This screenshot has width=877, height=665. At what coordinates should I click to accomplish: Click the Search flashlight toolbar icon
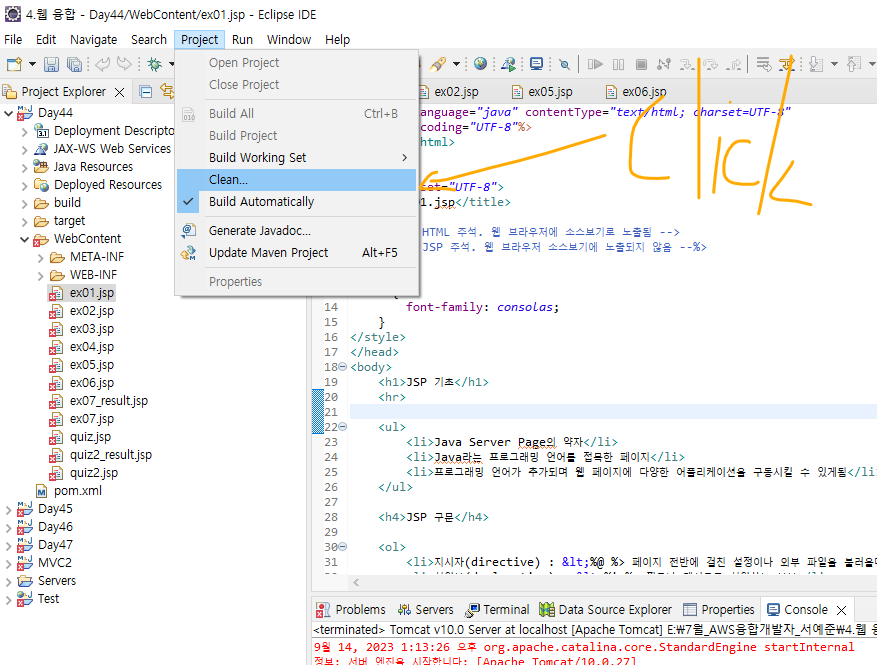point(438,64)
